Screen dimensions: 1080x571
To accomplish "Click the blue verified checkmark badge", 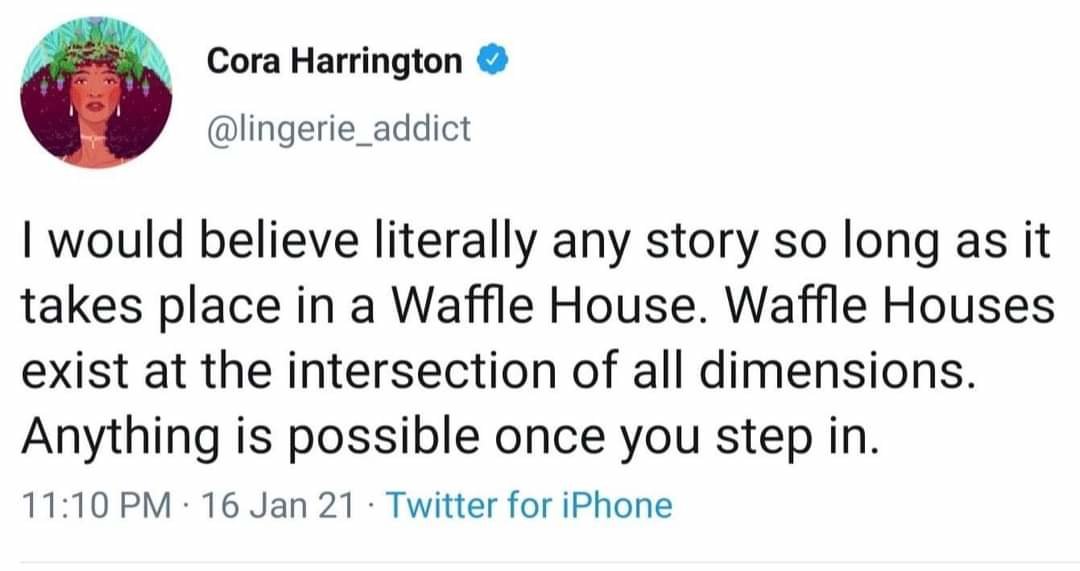I will click(x=492, y=62).
